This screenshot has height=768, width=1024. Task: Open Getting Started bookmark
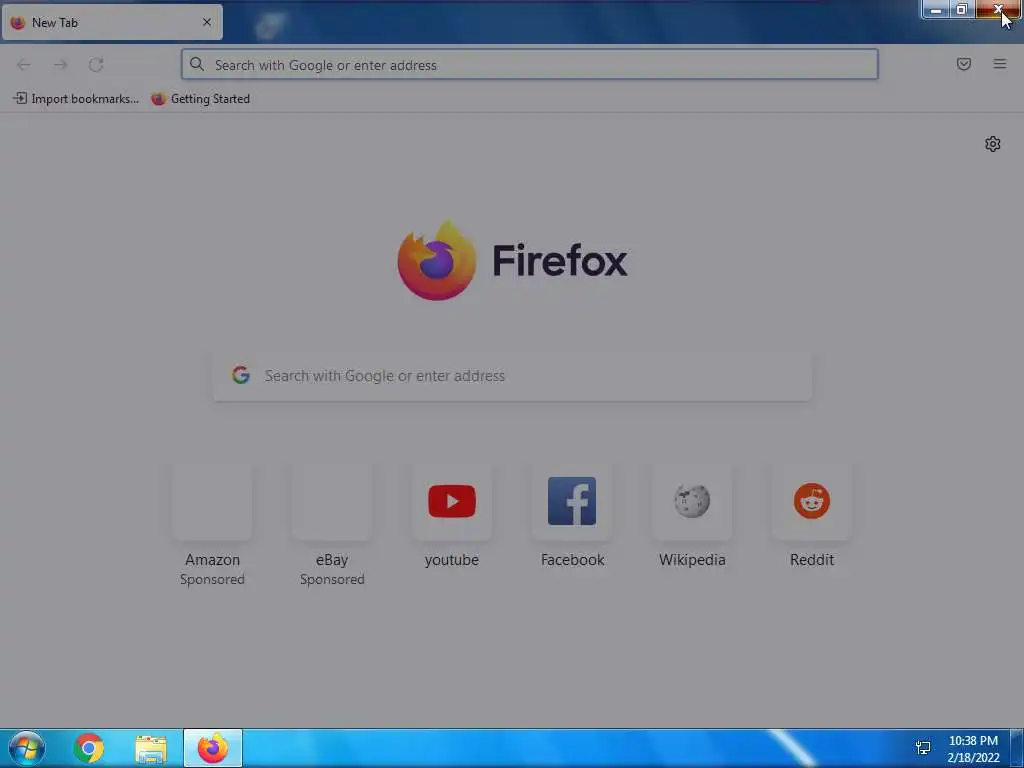pyautogui.click(x=200, y=99)
